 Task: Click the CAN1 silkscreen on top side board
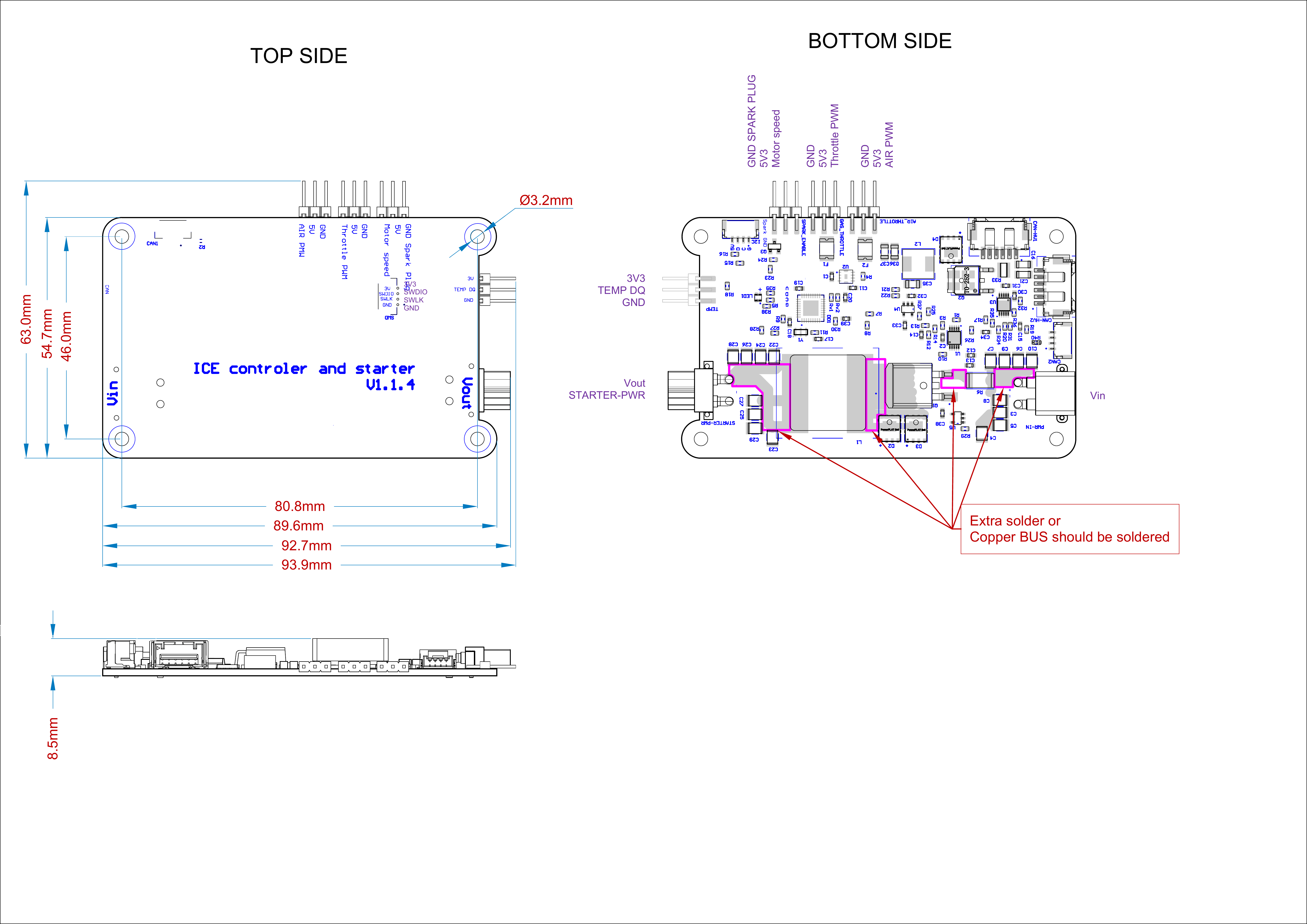pos(152,244)
